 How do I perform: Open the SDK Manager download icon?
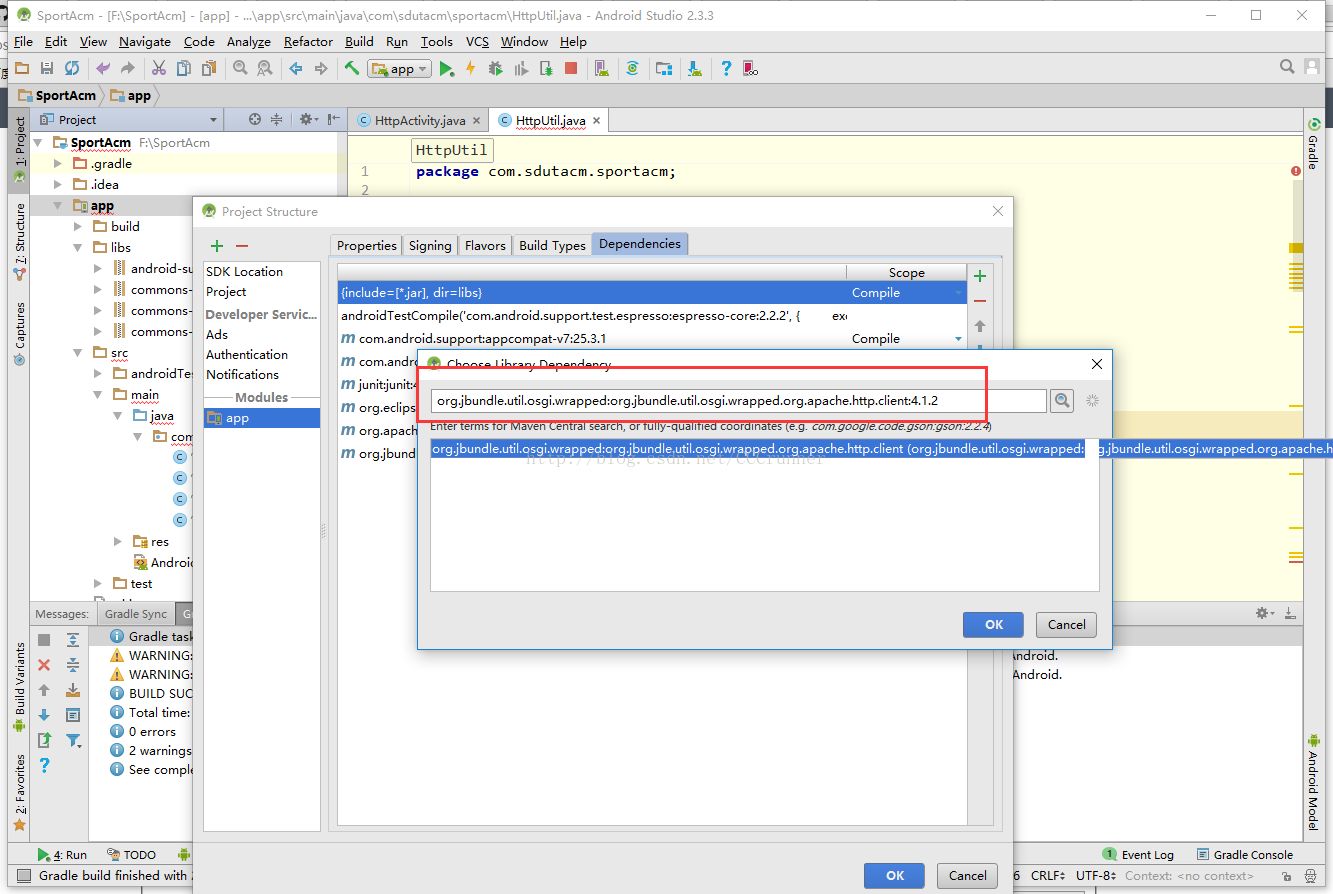(694, 68)
